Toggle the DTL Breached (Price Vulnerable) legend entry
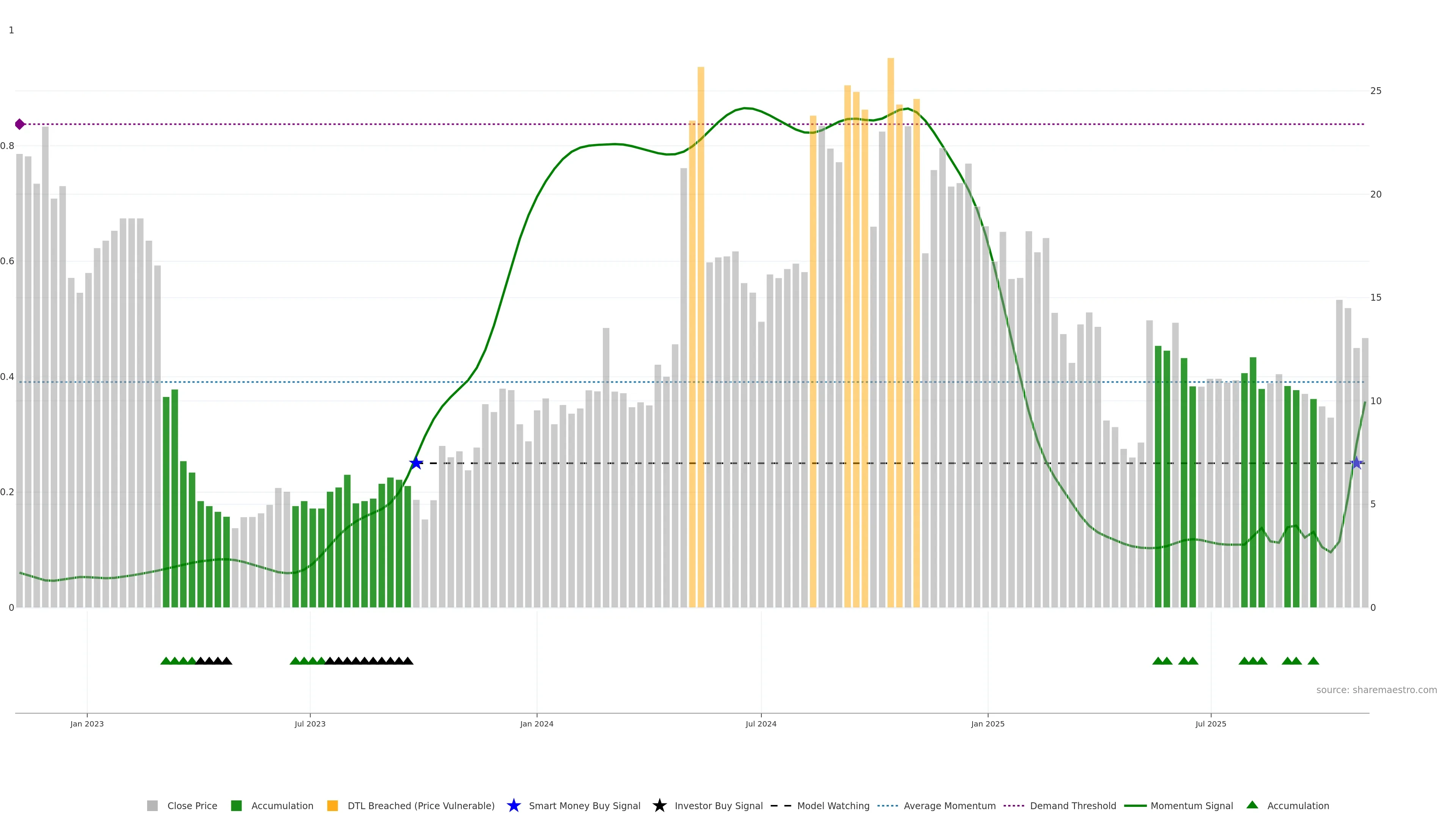1456x819 pixels. tap(420, 805)
